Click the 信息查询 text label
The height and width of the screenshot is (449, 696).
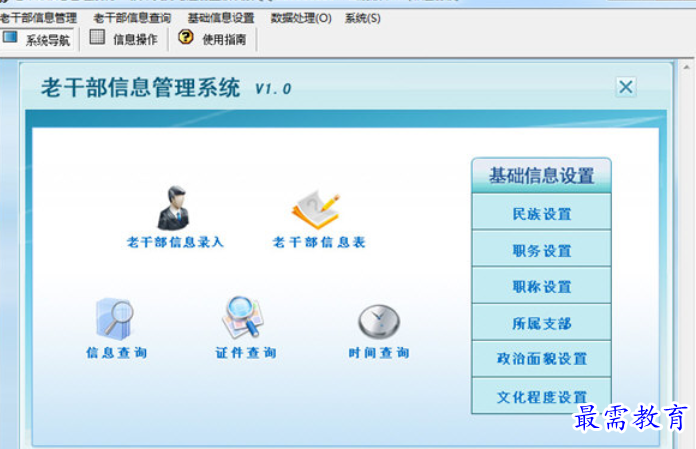coord(116,353)
